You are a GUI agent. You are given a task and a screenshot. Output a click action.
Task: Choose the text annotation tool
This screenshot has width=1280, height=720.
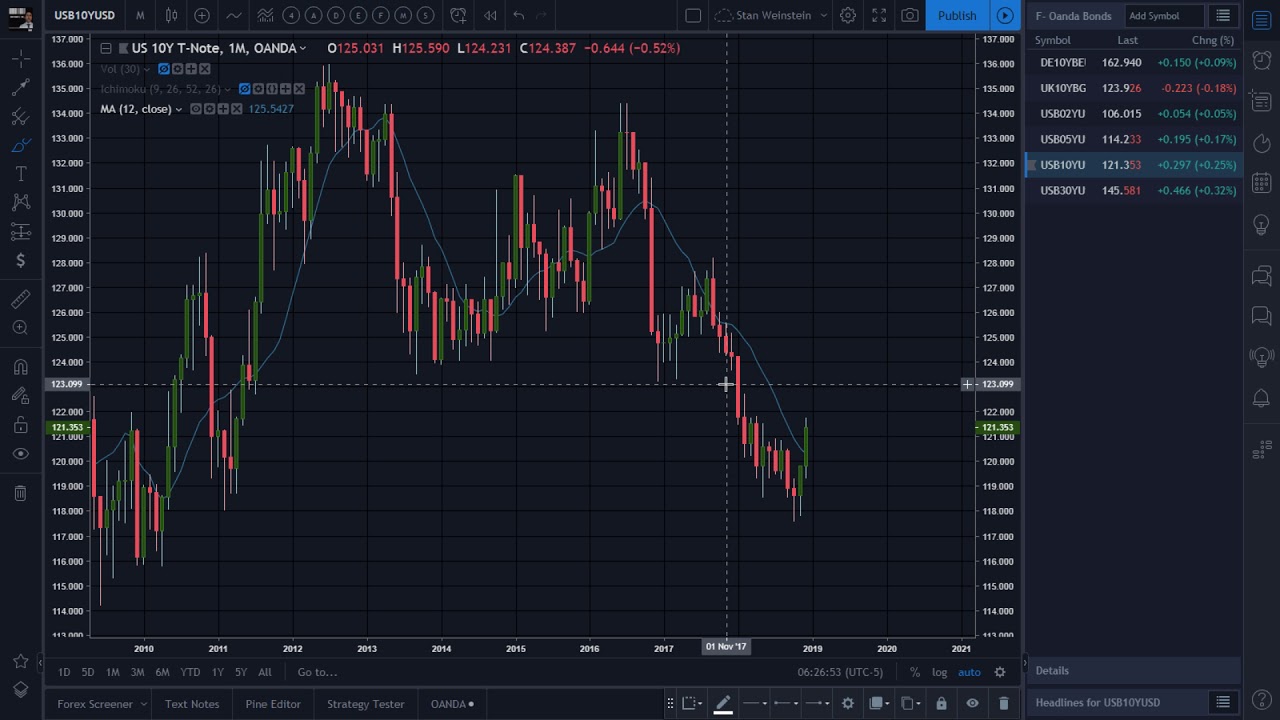[20, 174]
